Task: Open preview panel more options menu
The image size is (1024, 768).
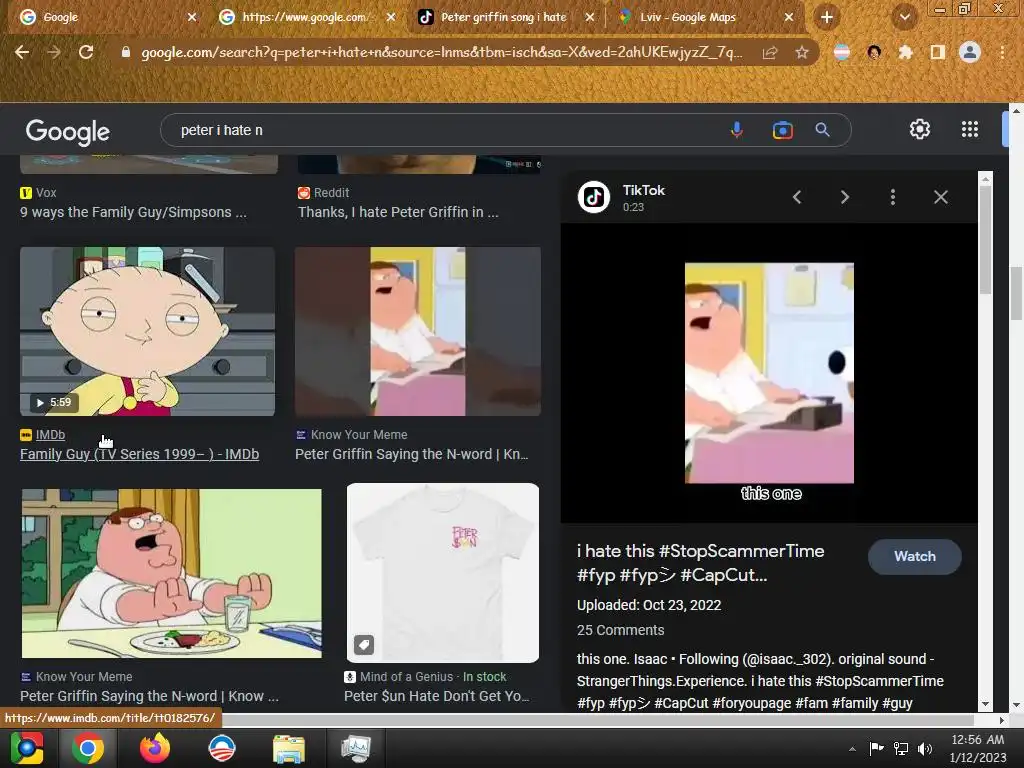Action: click(893, 197)
